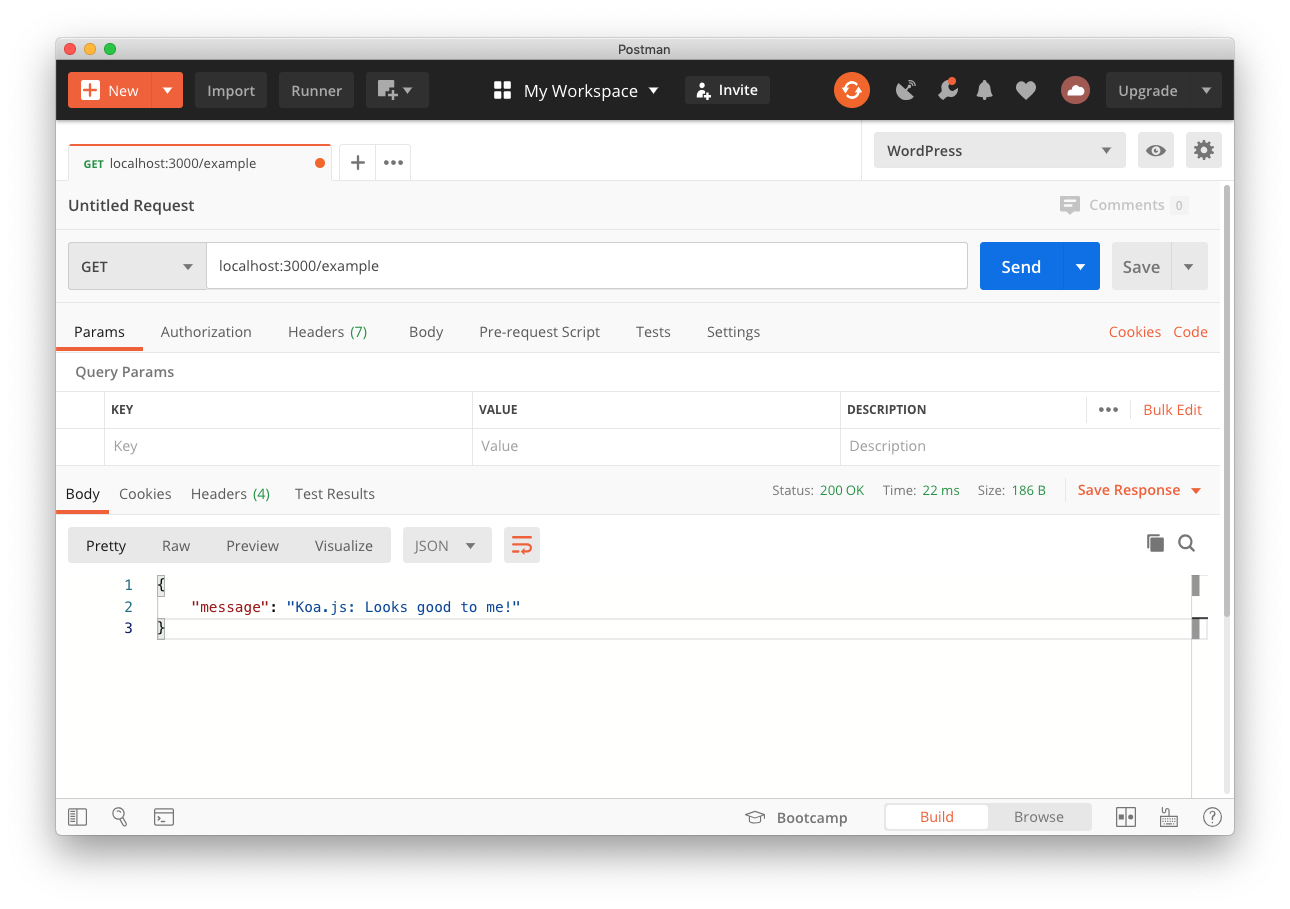Open the Pre-request Script tab
Screen dimensions: 1290x909
539,331
